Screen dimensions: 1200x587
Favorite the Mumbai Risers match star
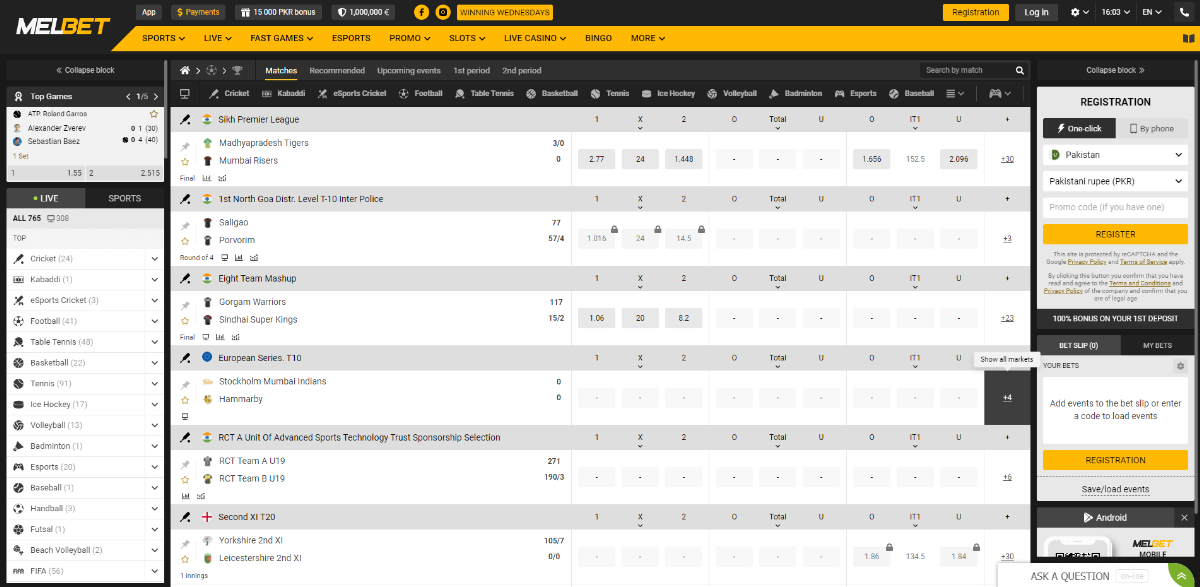(x=185, y=161)
